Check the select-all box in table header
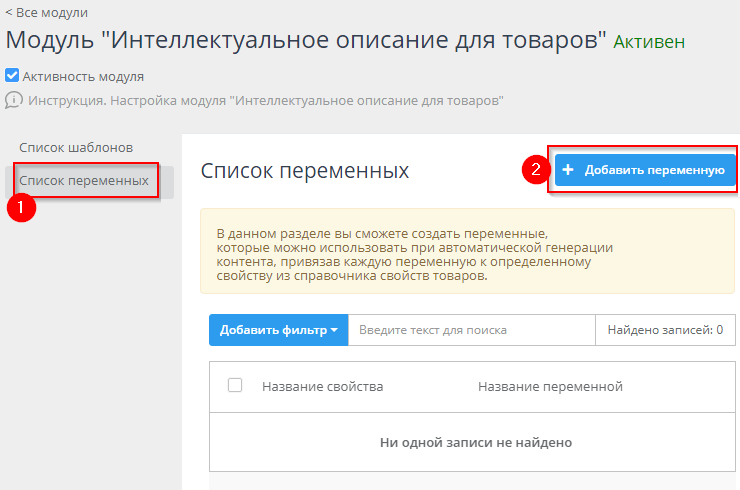740x490 pixels. click(x=235, y=386)
